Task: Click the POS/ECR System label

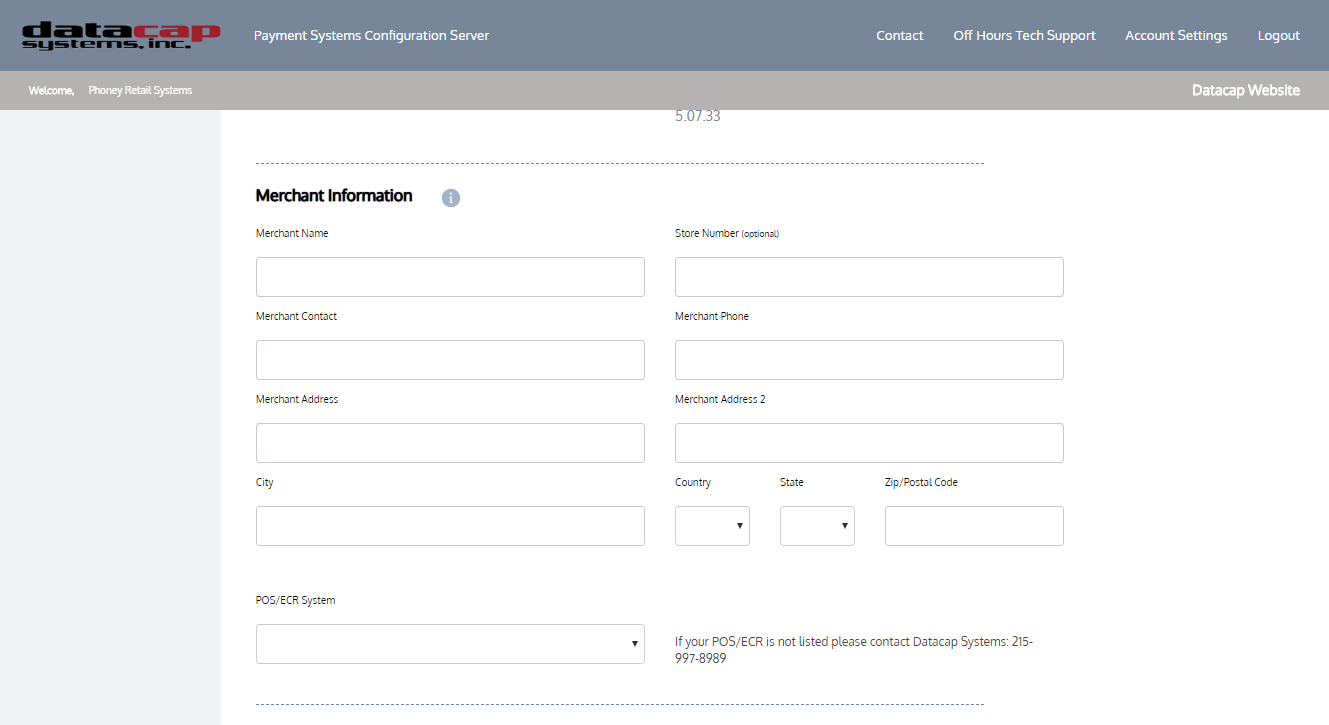Action: click(x=296, y=600)
